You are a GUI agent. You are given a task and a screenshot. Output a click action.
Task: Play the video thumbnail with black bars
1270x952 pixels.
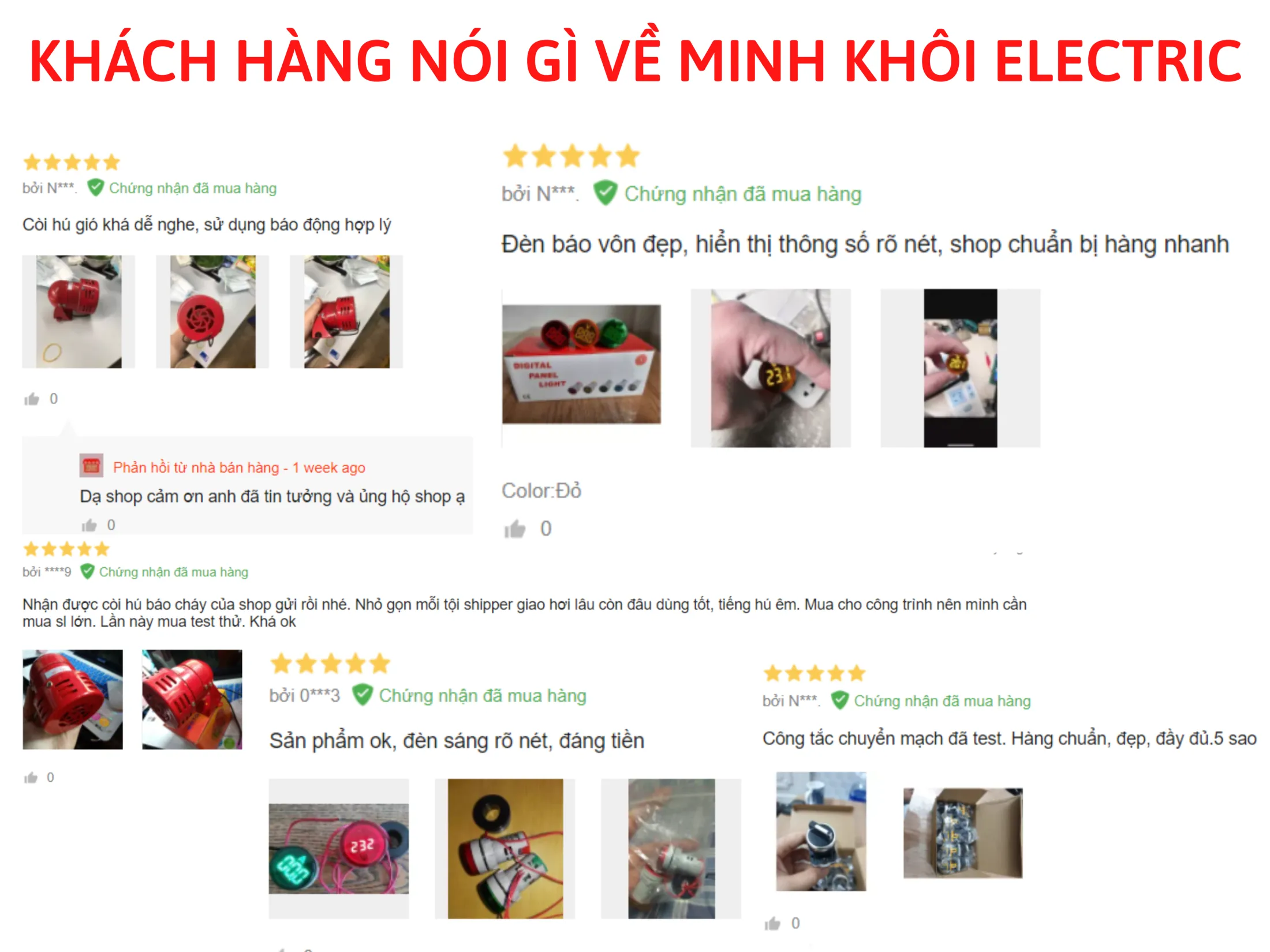pos(961,368)
